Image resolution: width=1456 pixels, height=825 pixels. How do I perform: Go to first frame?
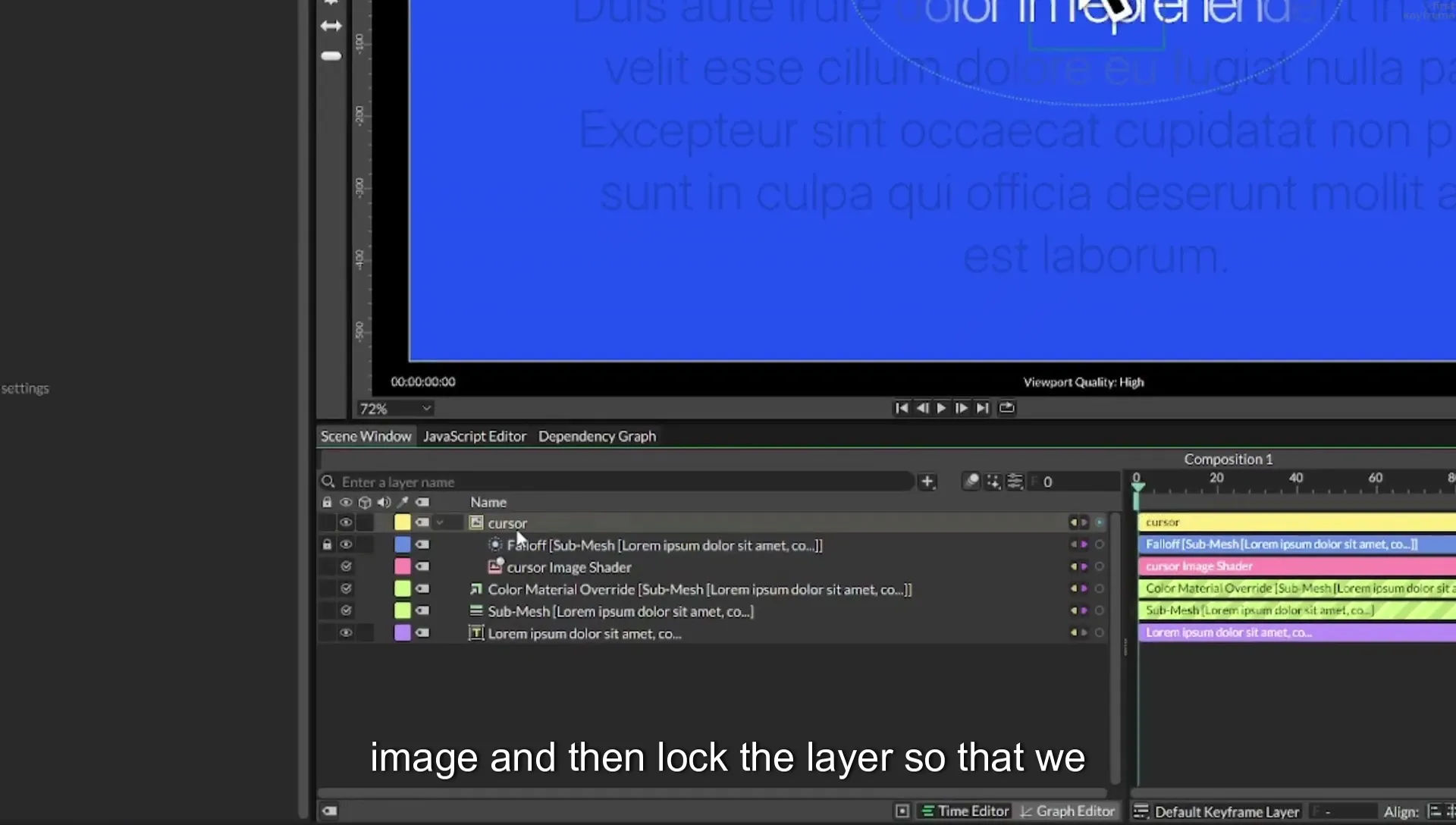[x=901, y=408]
